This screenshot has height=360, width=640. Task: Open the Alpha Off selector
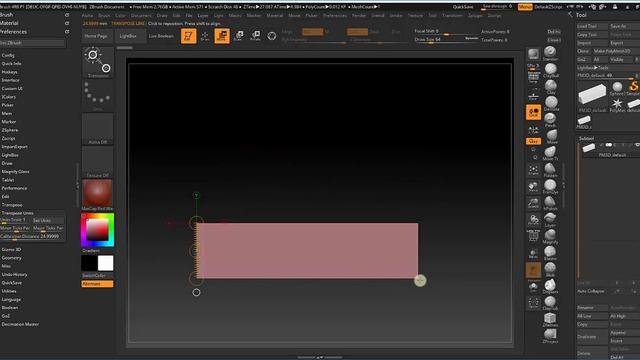(x=98, y=129)
